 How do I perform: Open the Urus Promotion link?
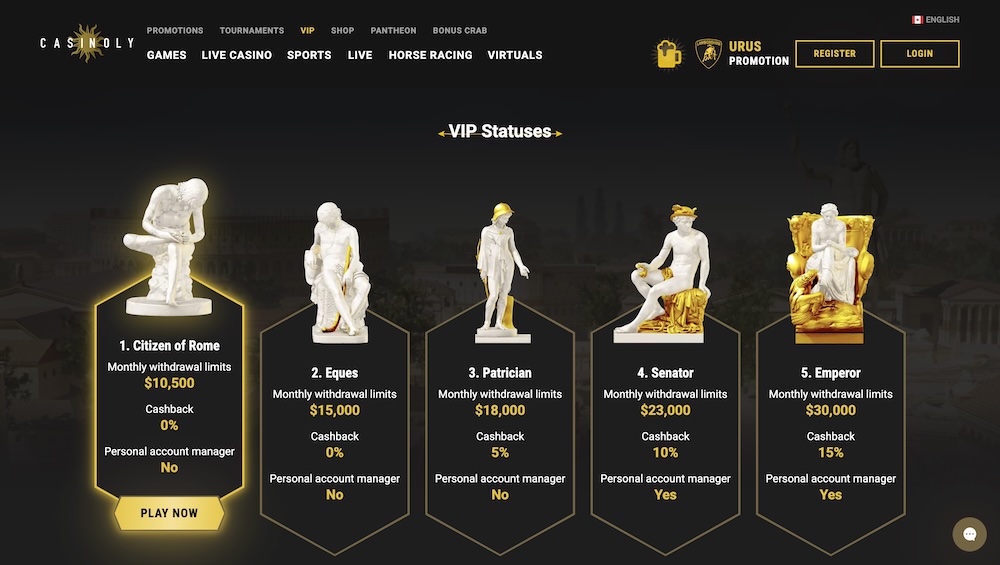tap(759, 54)
